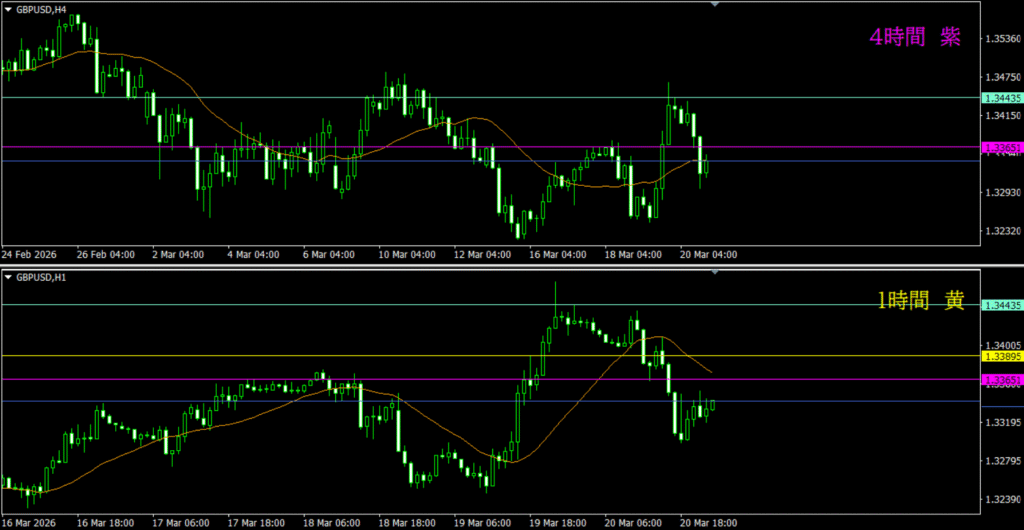
Task: Select the green 1.34435 price tag on H4 chart
Action: tap(1002, 98)
